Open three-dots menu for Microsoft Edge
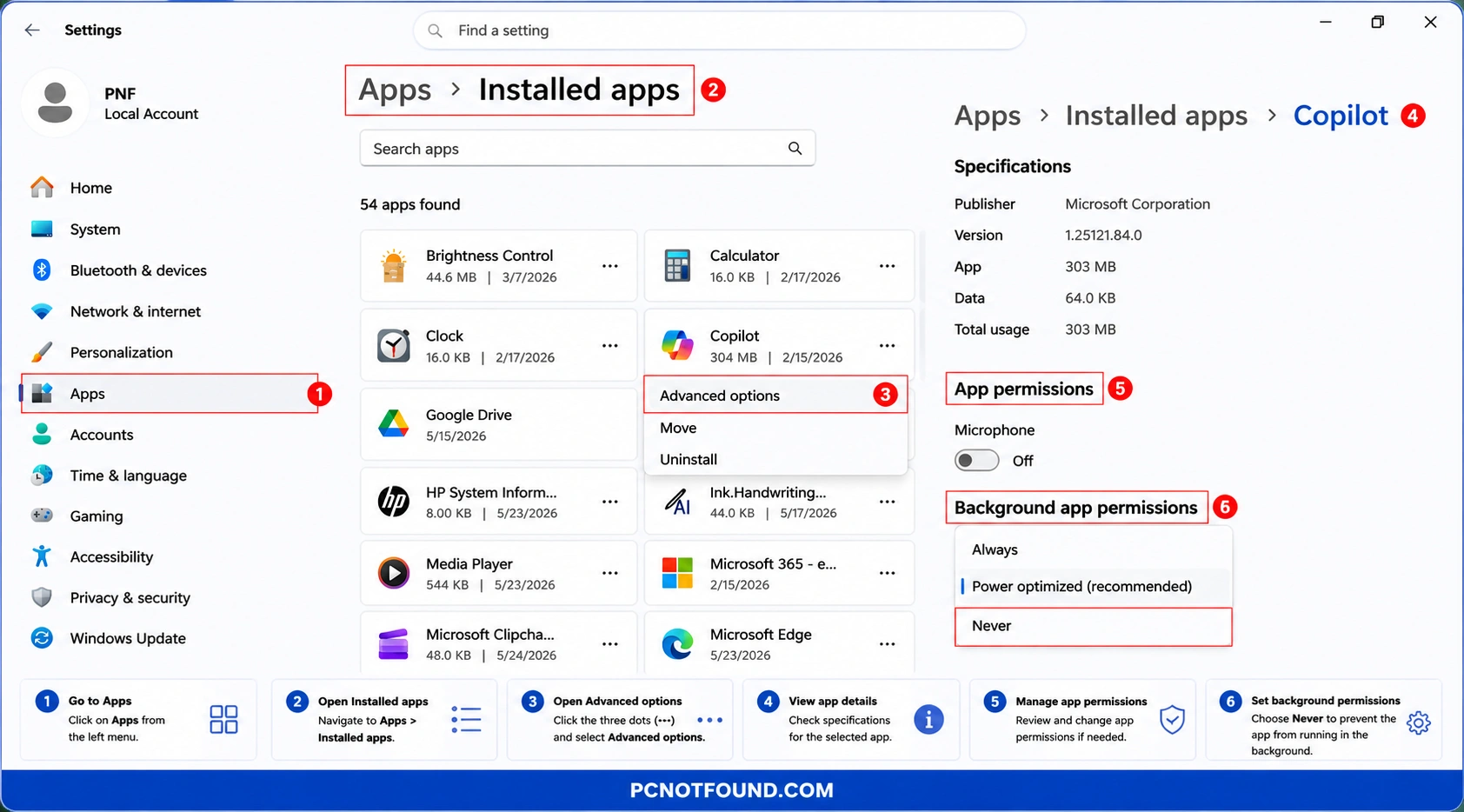Image resolution: width=1464 pixels, height=812 pixels. tap(887, 645)
